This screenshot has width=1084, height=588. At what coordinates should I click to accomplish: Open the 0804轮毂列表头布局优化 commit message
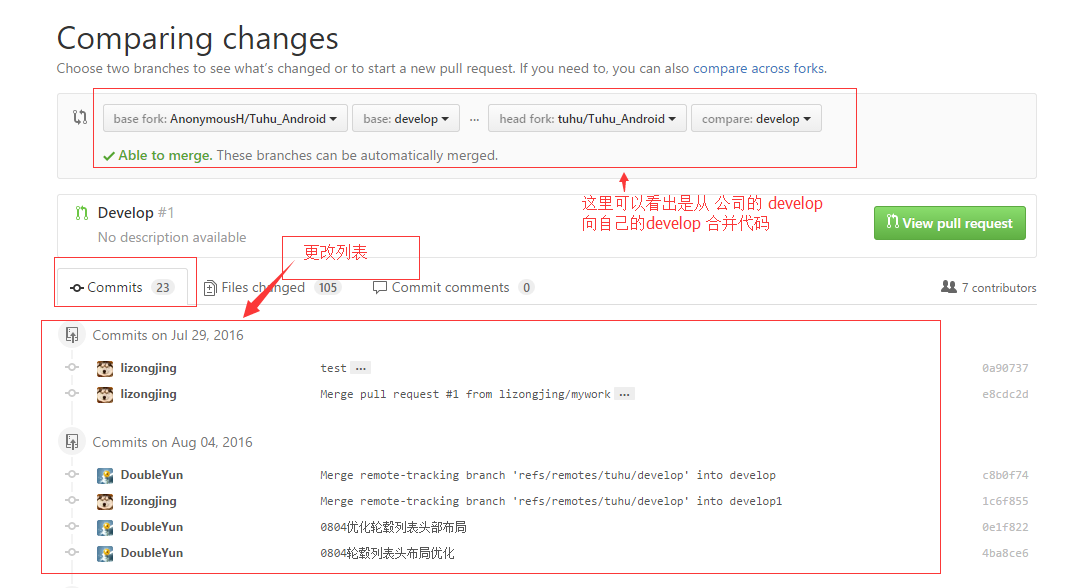pyautogui.click(x=387, y=553)
